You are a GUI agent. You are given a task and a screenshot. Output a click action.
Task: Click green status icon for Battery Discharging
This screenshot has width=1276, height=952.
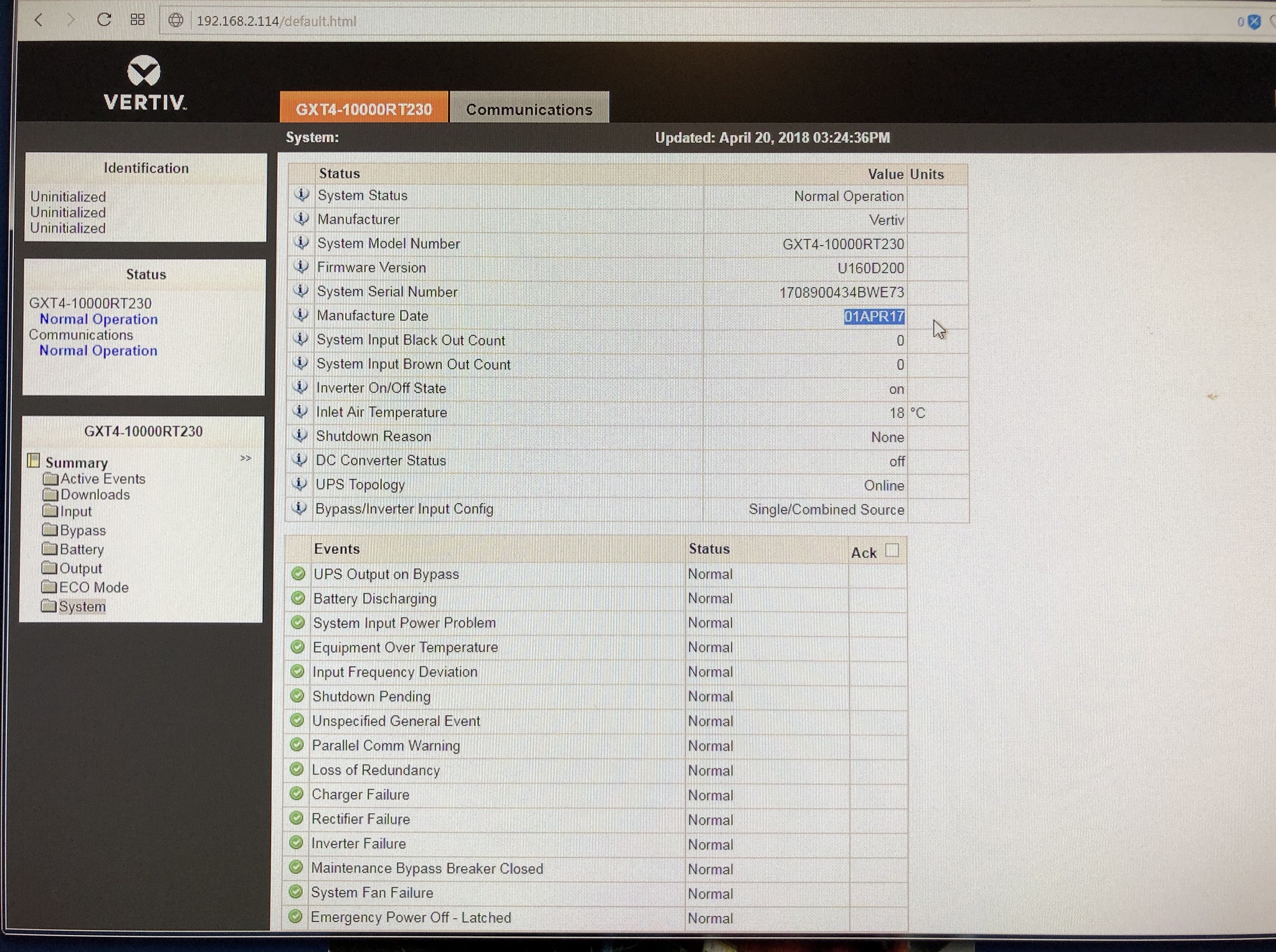298,598
